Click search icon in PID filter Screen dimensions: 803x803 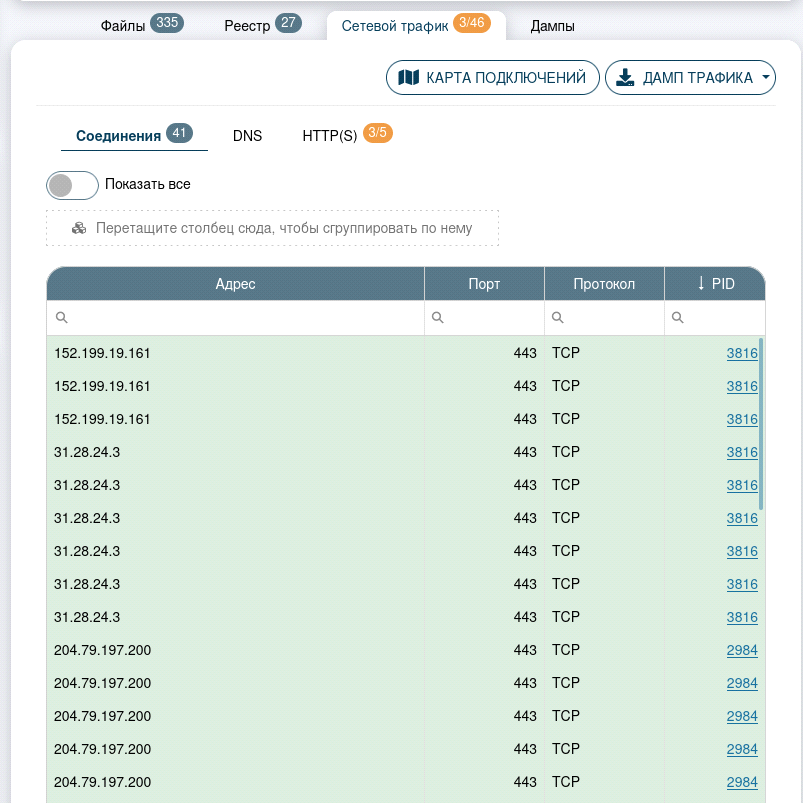[x=678, y=318]
